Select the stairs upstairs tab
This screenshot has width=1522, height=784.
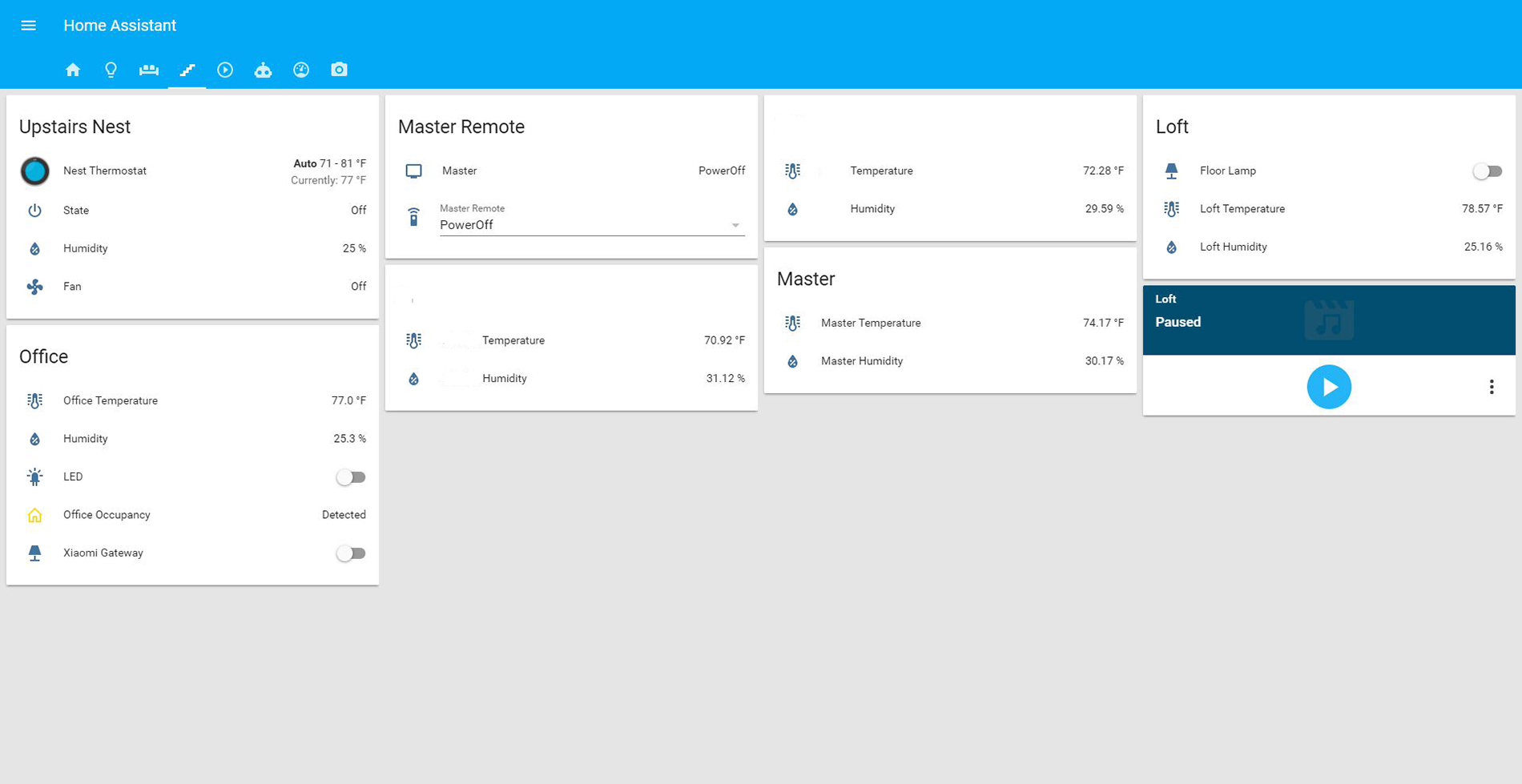[x=187, y=70]
